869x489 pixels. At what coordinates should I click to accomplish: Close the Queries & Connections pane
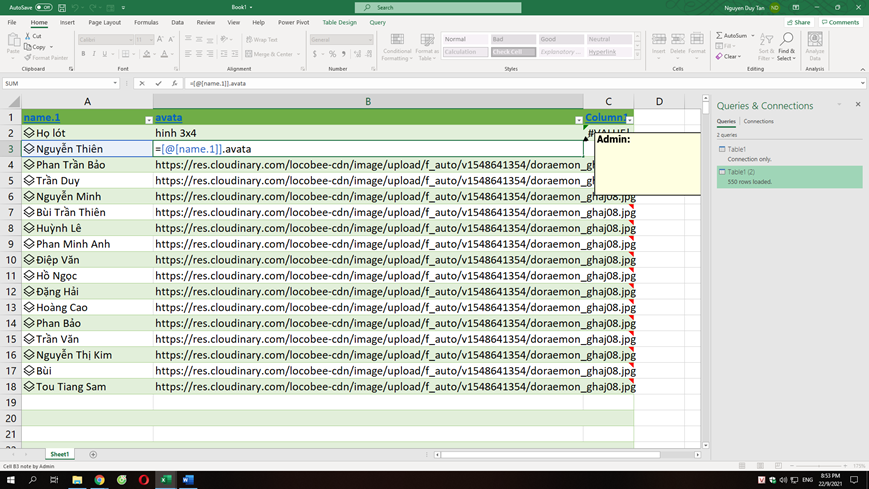click(x=858, y=104)
